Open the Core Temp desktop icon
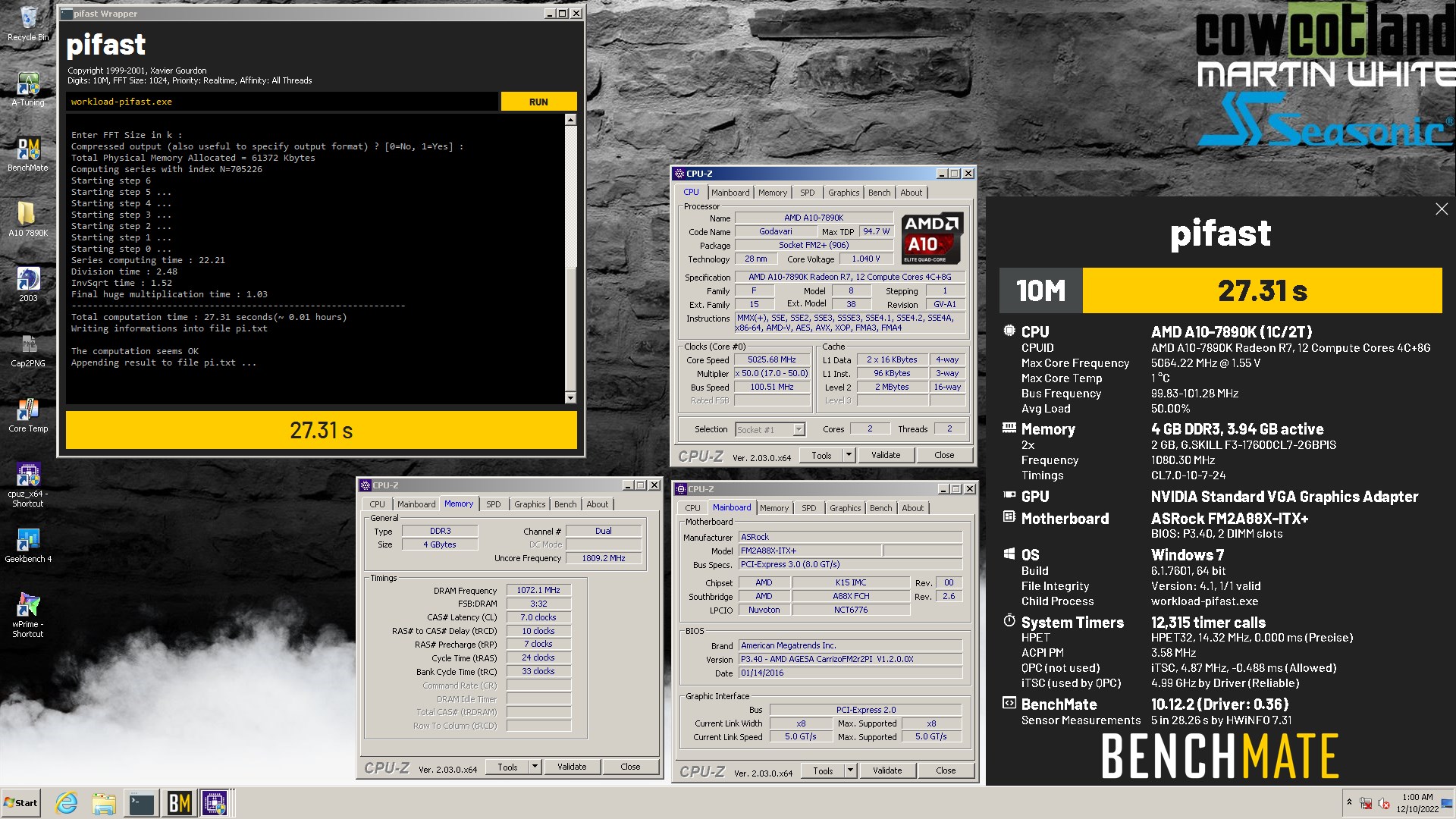 coord(28,415)
